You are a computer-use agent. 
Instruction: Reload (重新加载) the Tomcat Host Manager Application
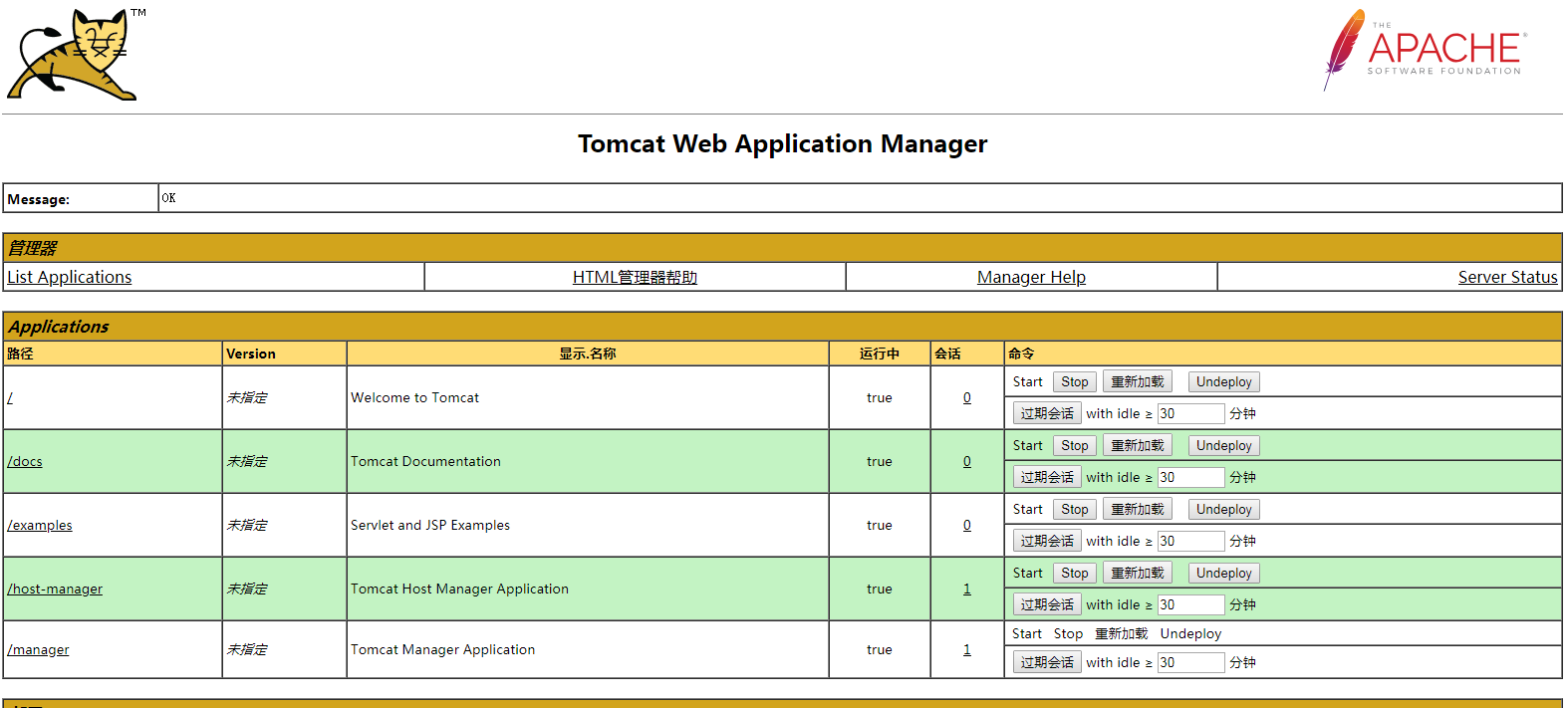[x=1138, y=573]
